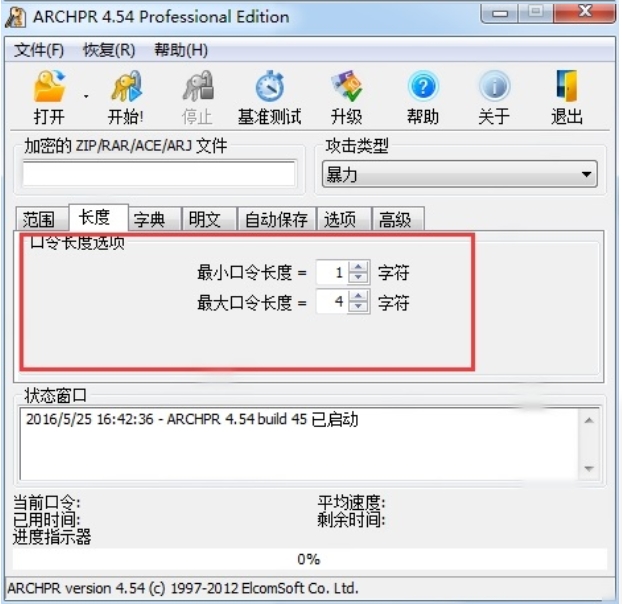Increase 最大口令长度 with up arrow

pos(358,296)
